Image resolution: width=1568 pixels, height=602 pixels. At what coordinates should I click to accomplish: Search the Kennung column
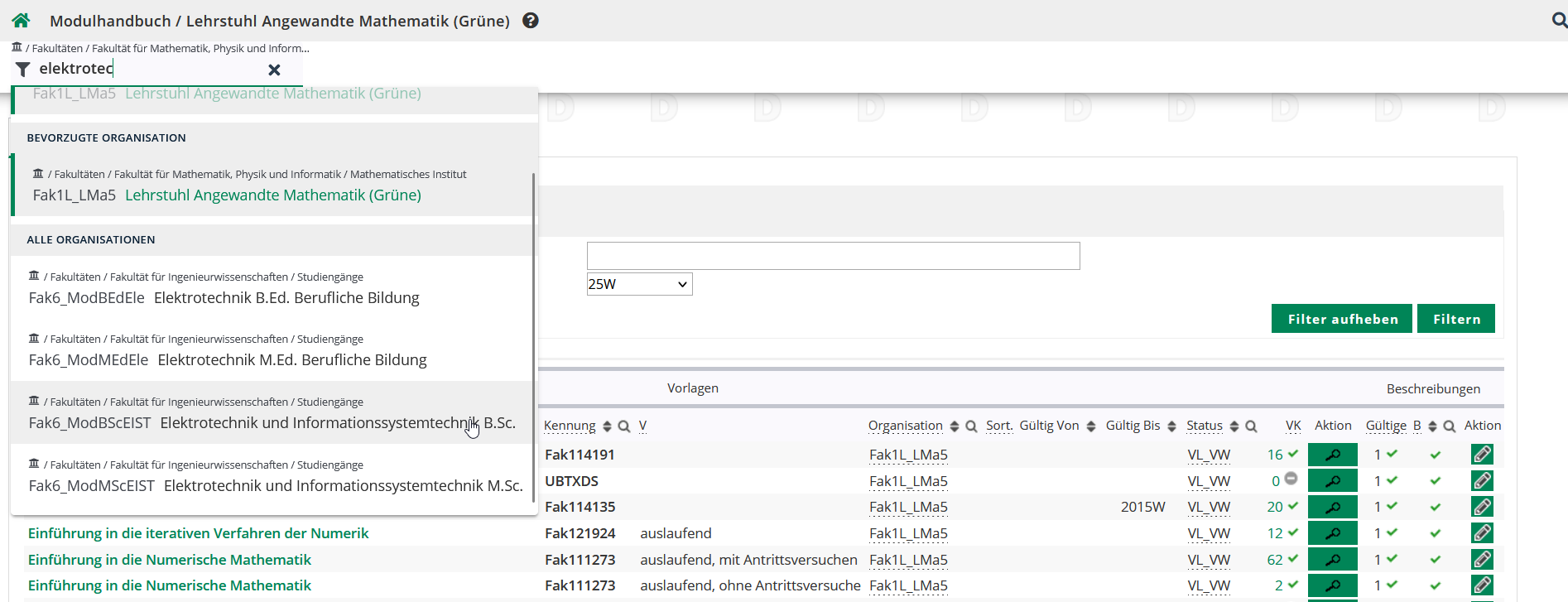624,426
